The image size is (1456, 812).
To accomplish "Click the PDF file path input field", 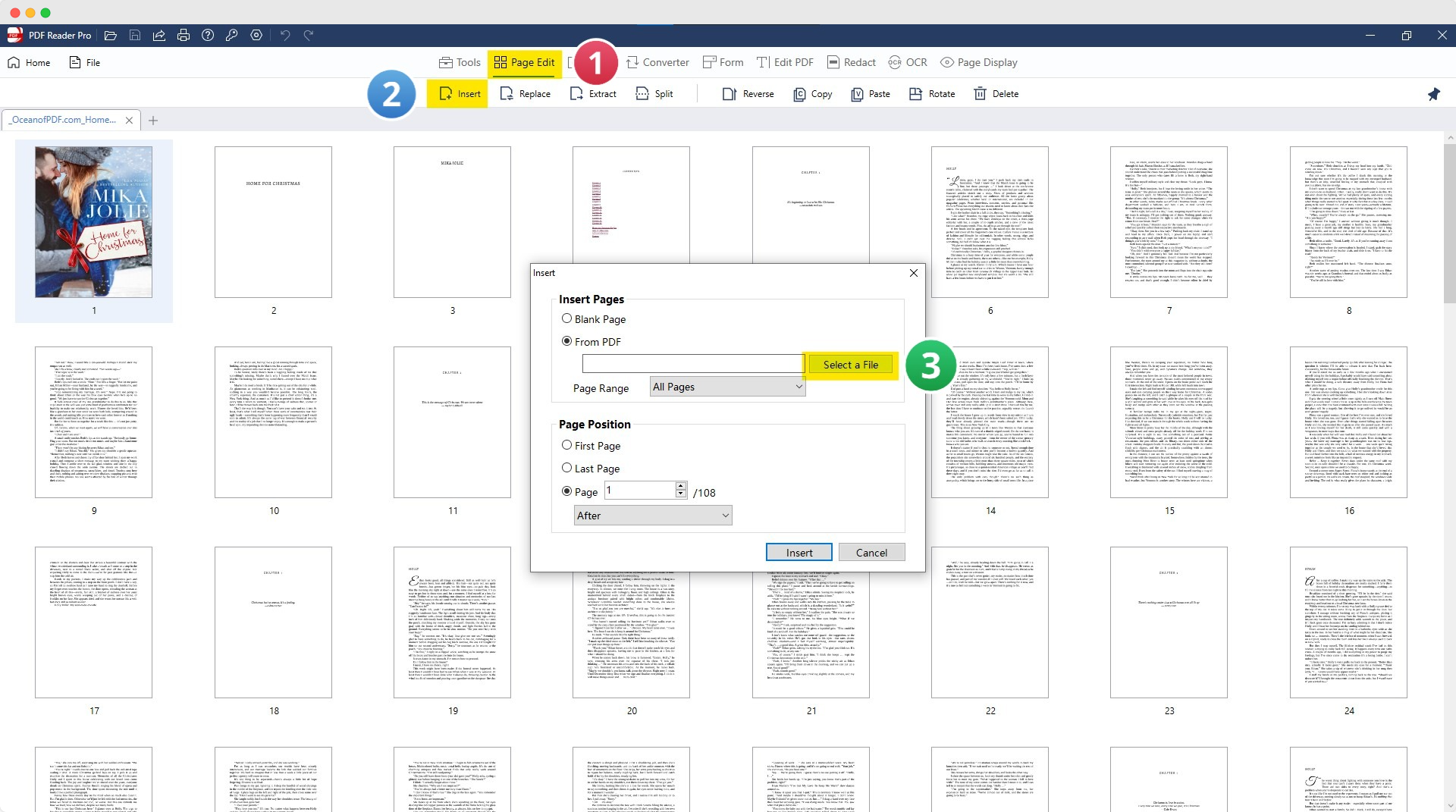I will [692, 364].
